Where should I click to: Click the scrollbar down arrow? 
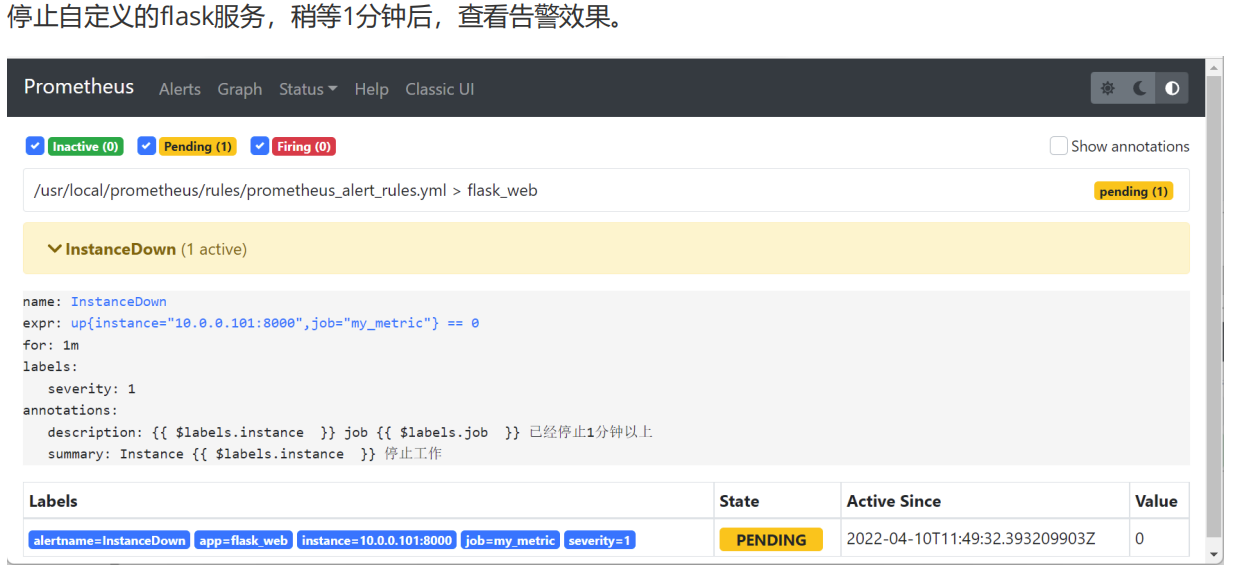point(1215,554)
